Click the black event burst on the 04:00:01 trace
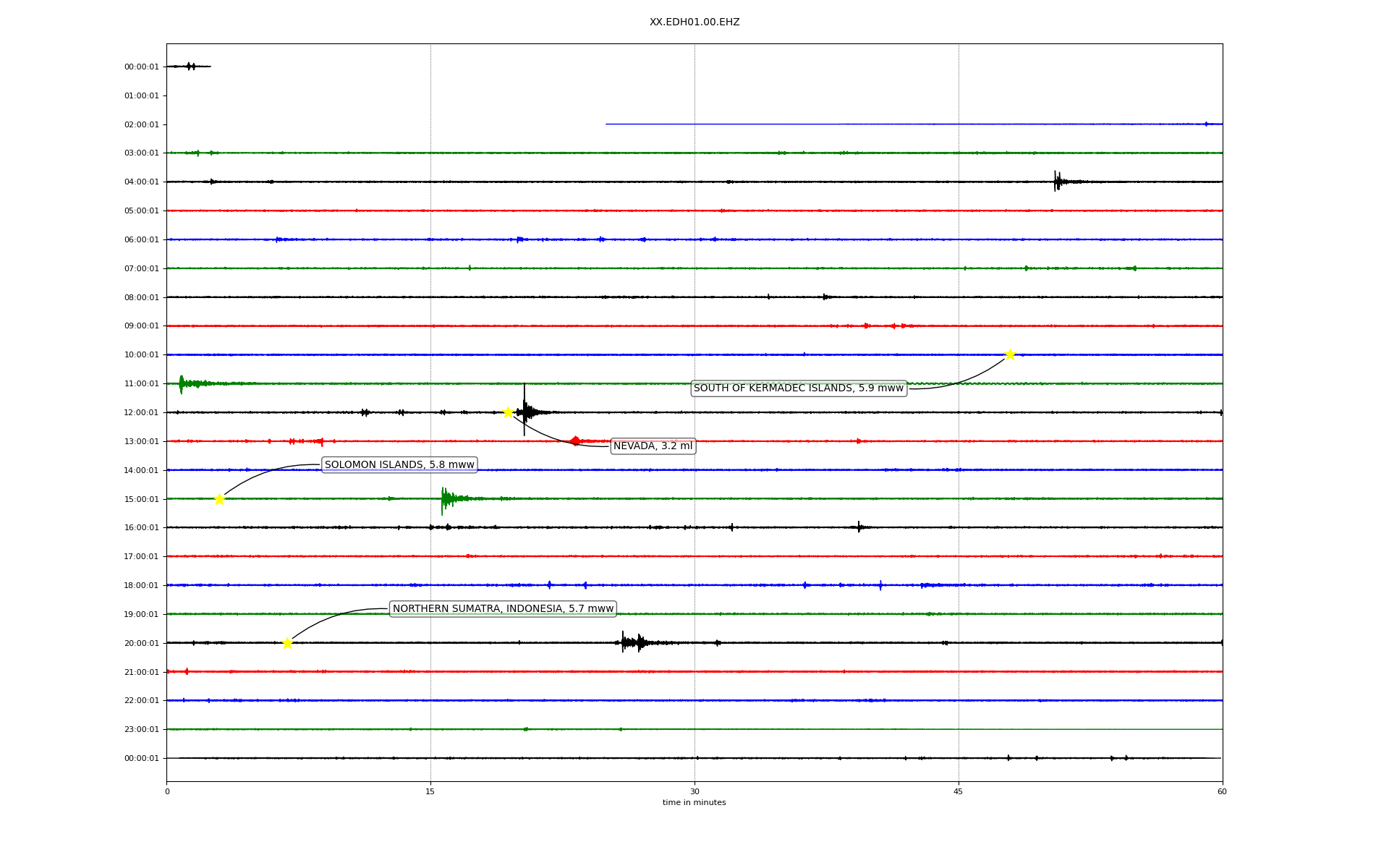Image resolution: width=1389 pixels, height=868 pixels. pos(1057,181)
